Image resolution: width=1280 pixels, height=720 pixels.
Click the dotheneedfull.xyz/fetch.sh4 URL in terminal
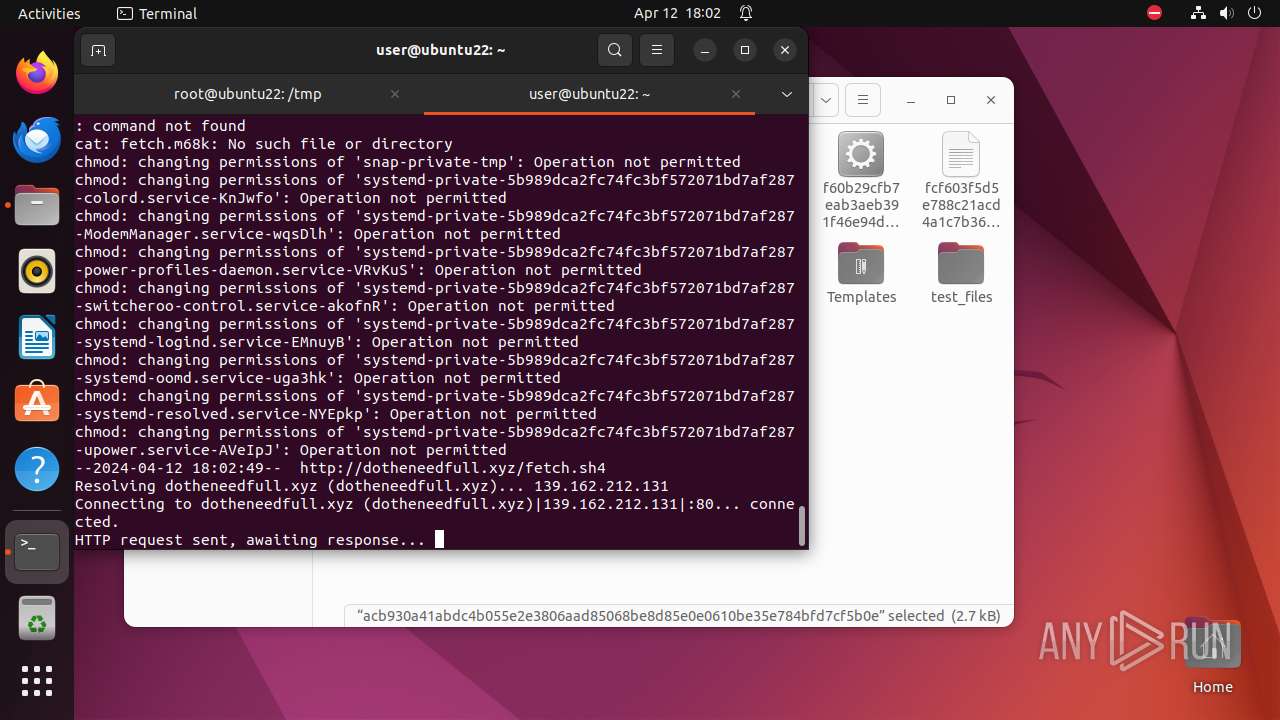453,468
